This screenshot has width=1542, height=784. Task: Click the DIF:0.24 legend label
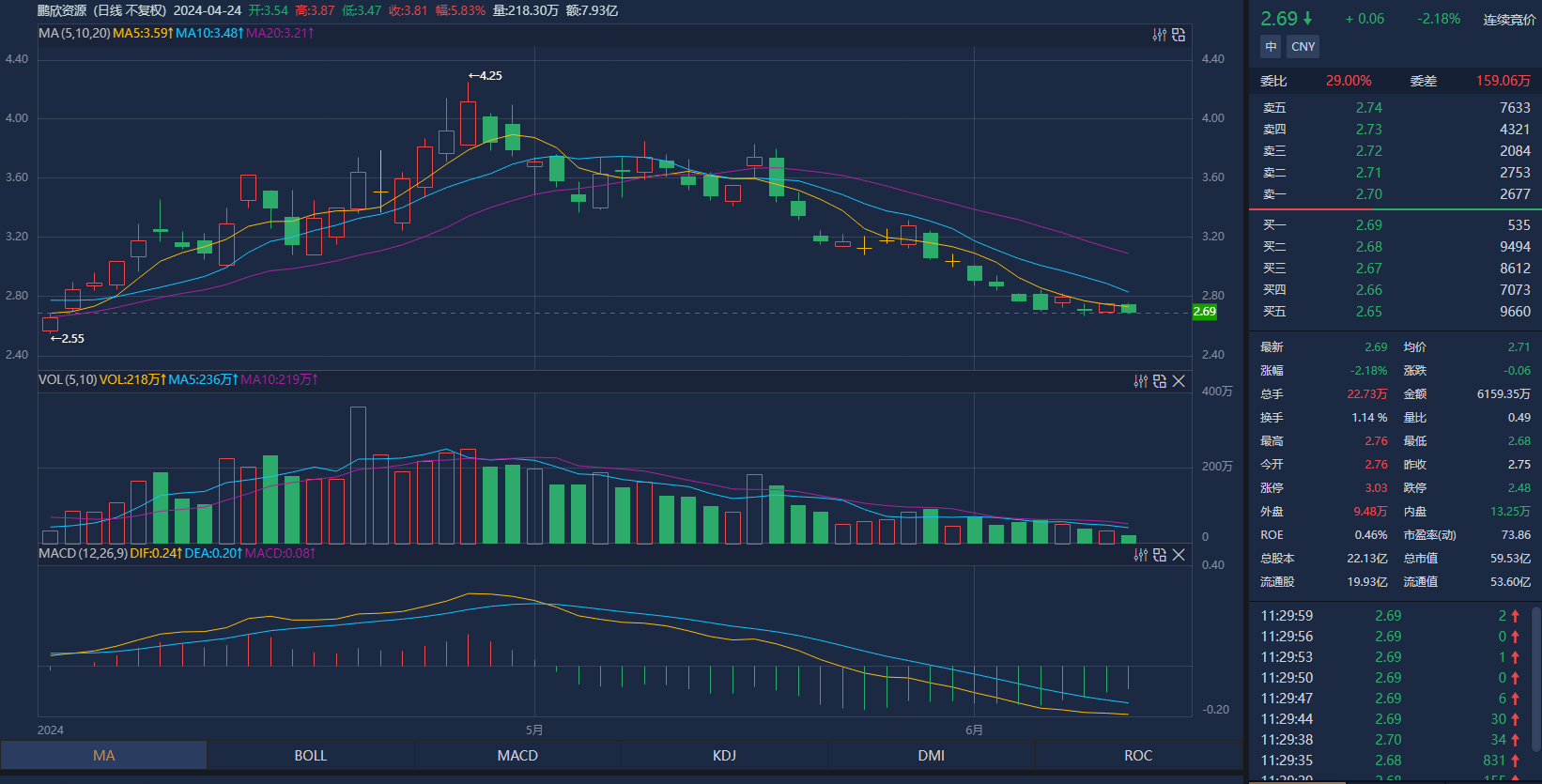coord(156,553)
